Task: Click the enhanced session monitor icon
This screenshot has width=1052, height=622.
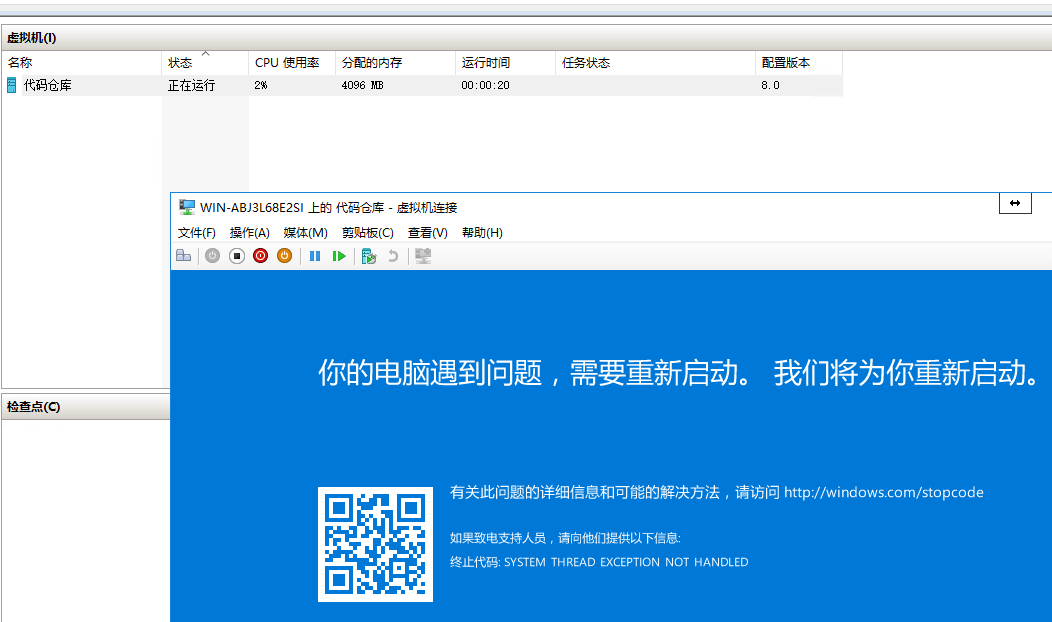Action: pos(423,256)
